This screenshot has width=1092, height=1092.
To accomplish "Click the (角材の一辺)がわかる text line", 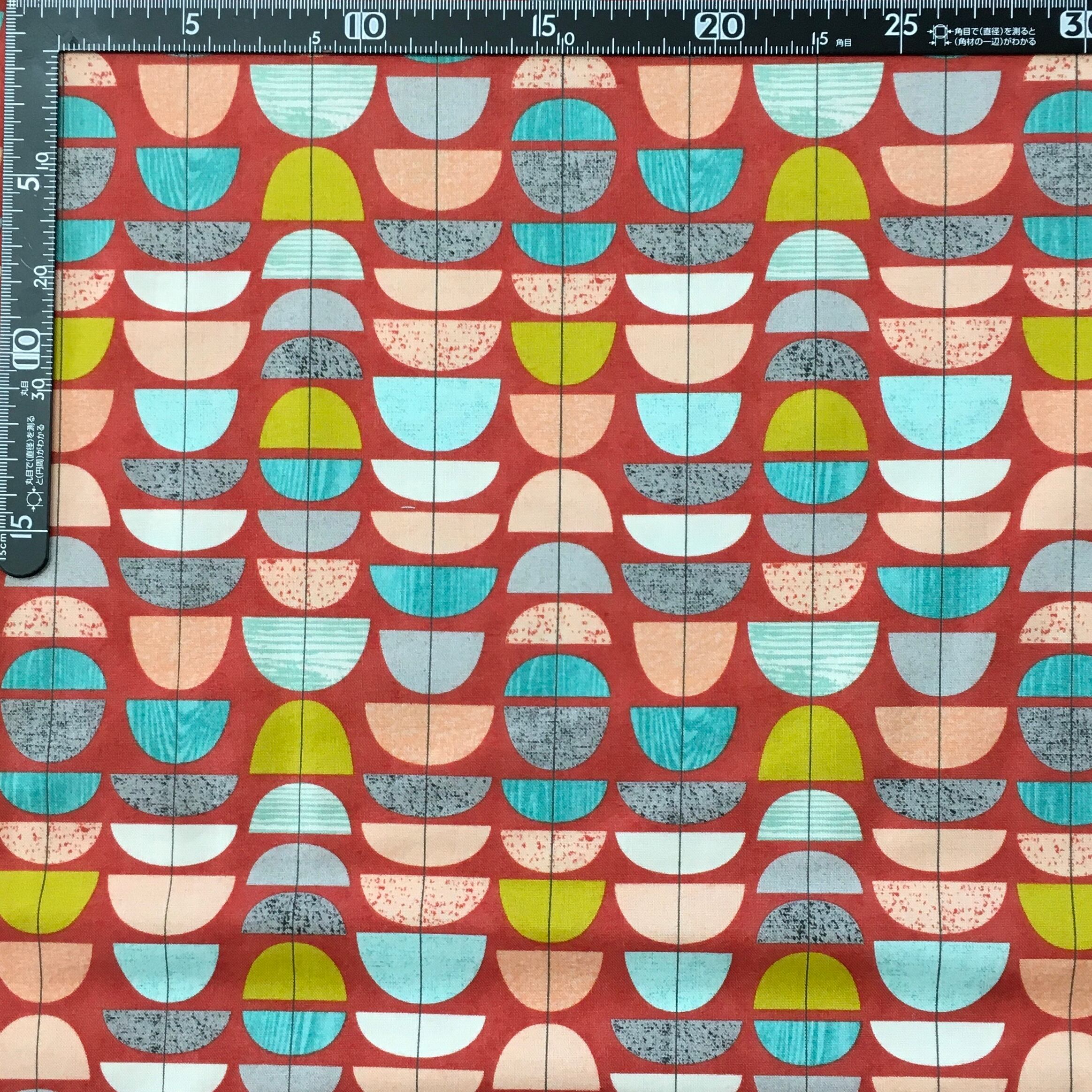I will click(x=995, y=41).
